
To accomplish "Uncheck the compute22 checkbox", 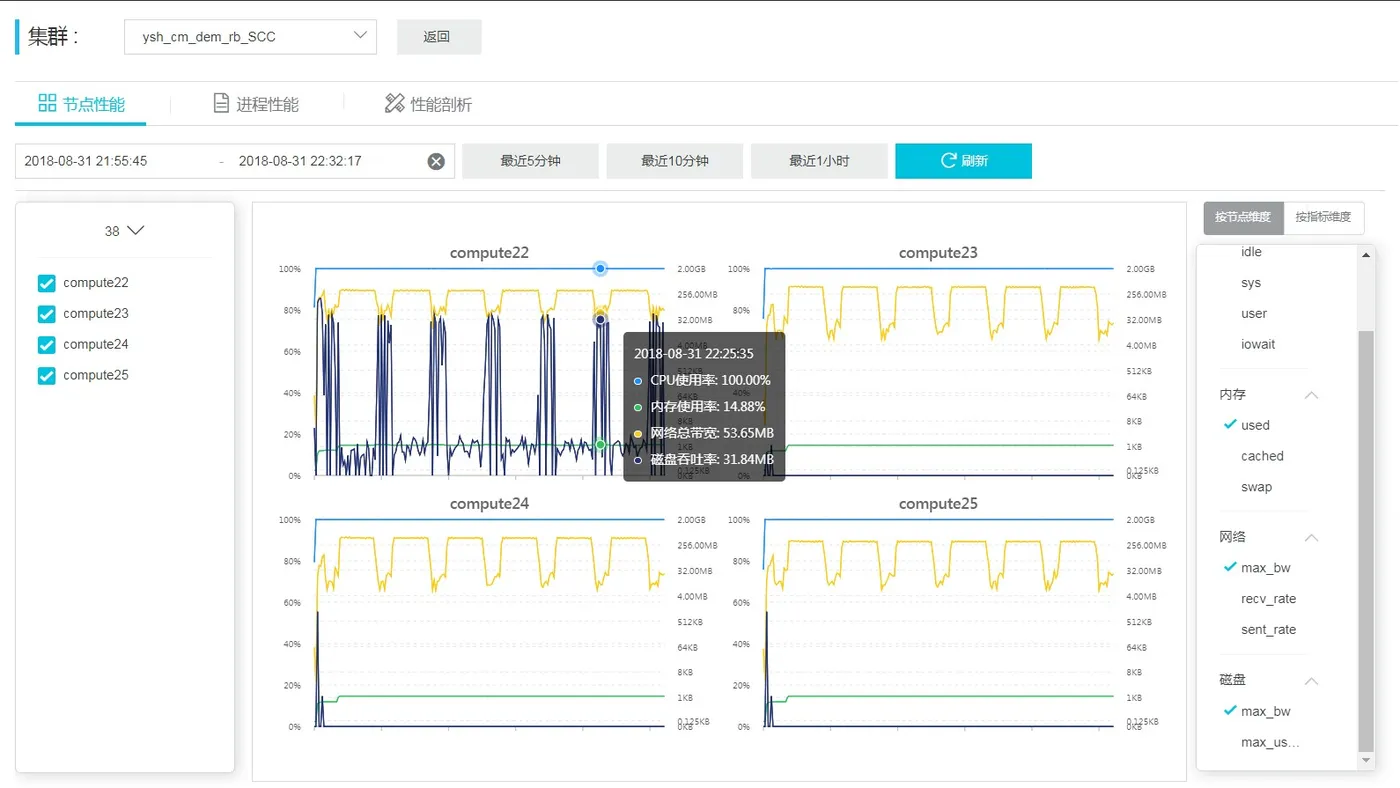I will [x=46, y=283].
